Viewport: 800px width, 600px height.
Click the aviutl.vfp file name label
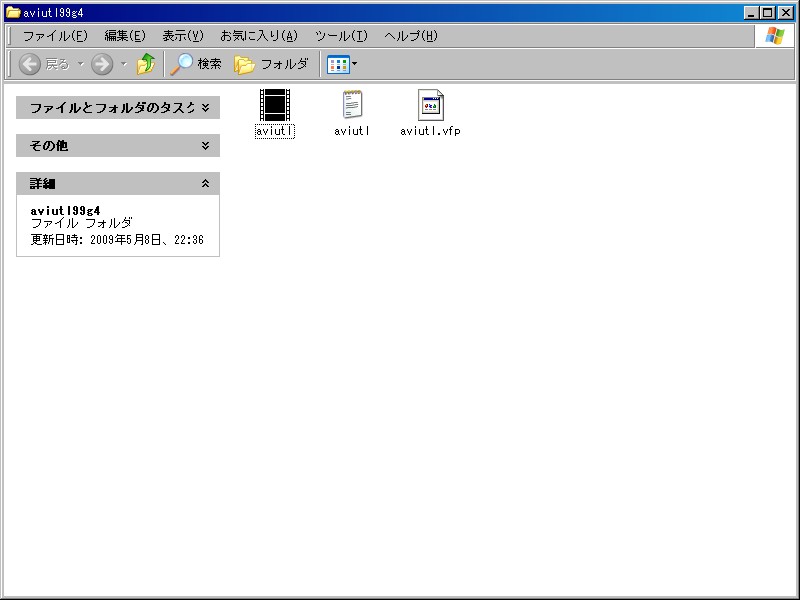430,131
